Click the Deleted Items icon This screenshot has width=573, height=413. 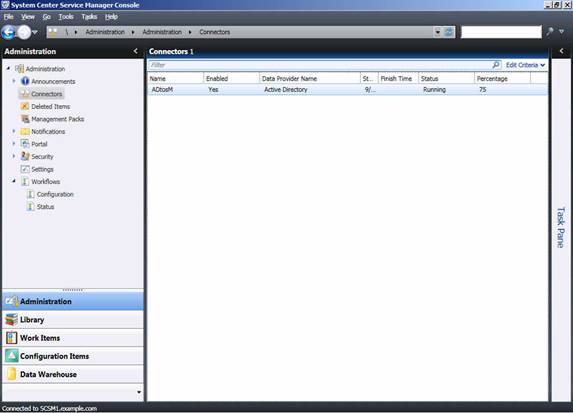[25, 106]
